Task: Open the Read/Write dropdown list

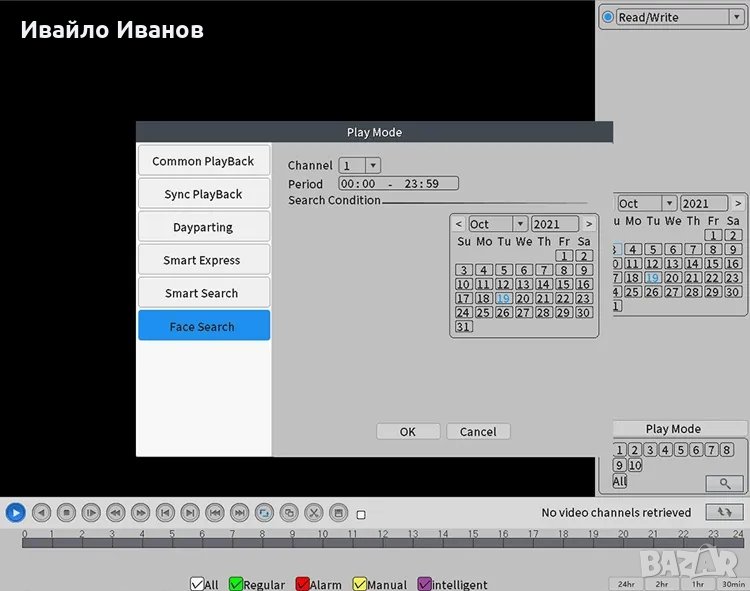Action: click(x=735, y=17)
